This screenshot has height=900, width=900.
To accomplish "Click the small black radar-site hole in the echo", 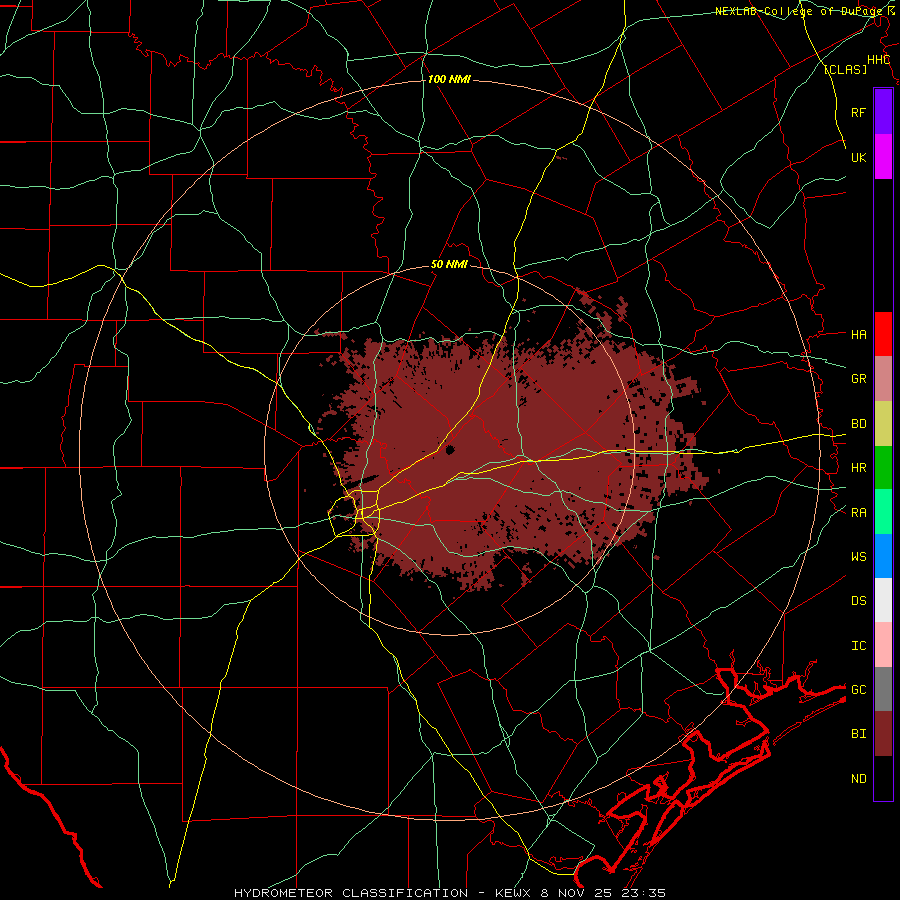I will click(449, 450).
